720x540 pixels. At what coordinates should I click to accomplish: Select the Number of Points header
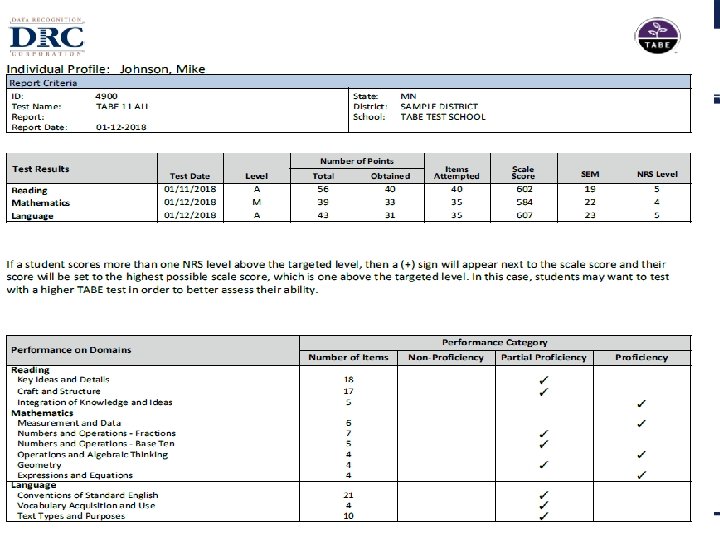tap(357, 161)
